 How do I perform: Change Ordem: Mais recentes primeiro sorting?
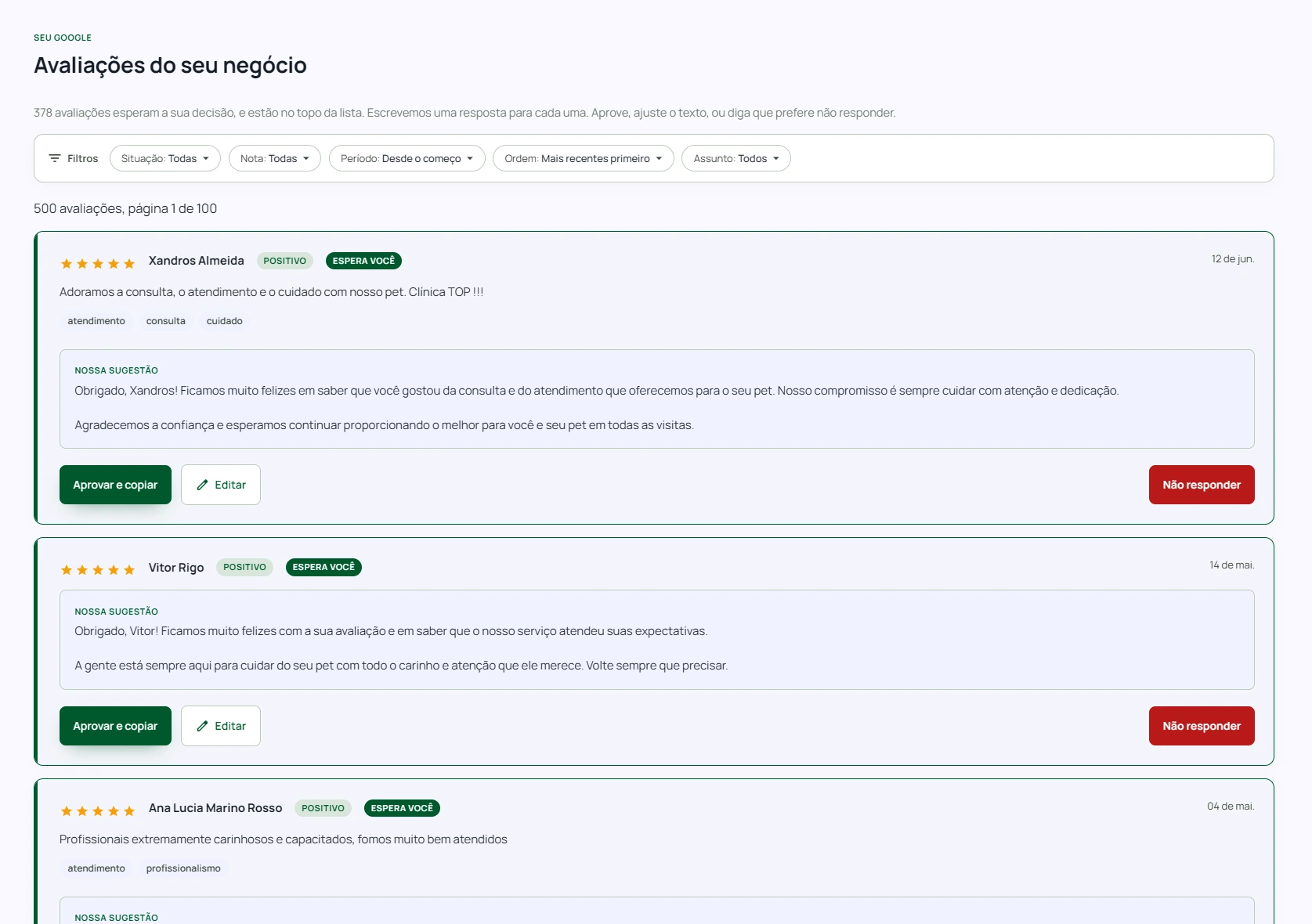point(584,158)
